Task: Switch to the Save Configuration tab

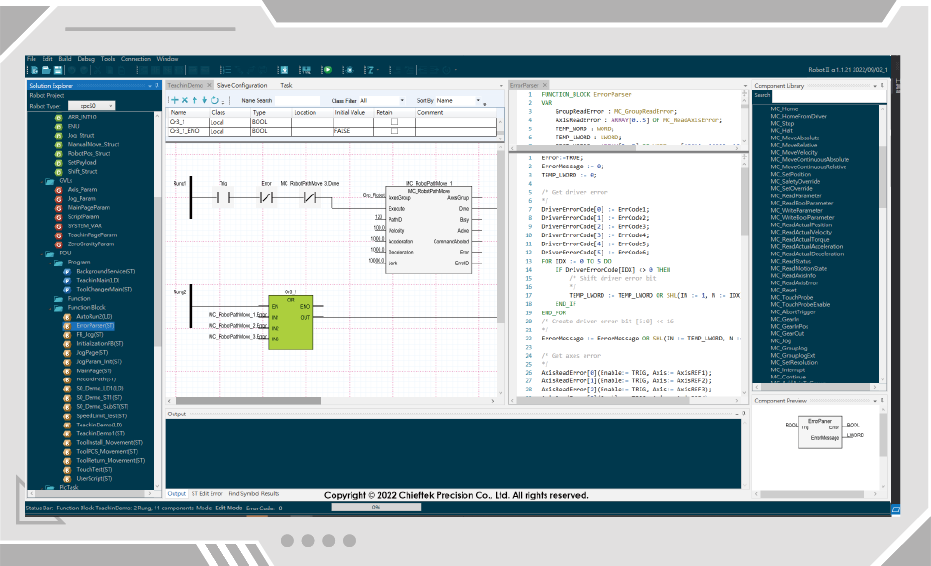Action: pyautogui.click(x=242, y=86)
